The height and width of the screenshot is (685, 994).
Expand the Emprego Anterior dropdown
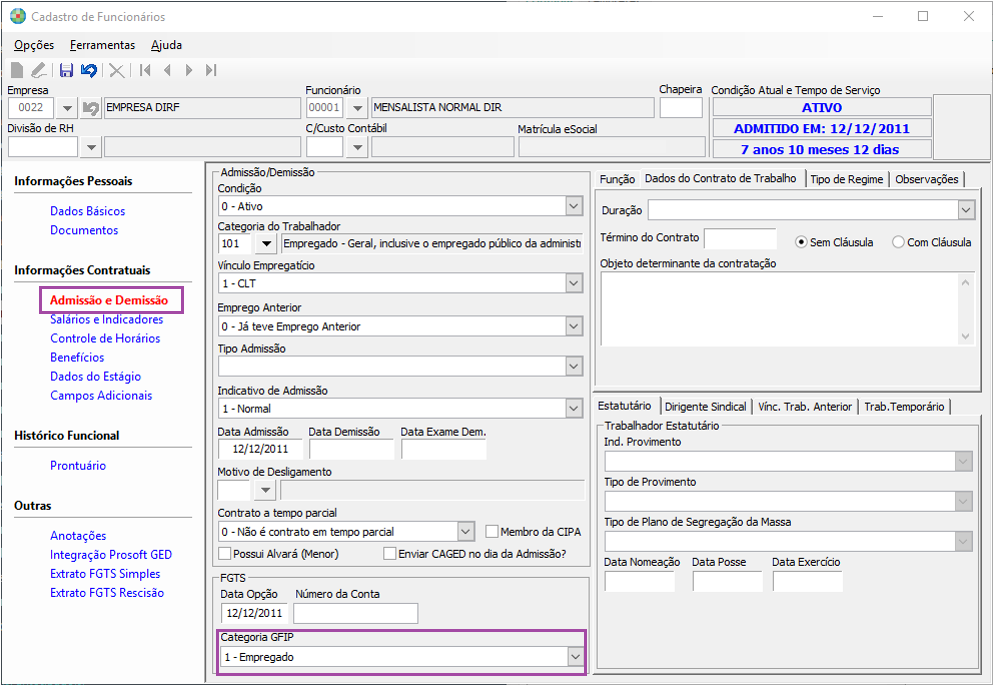click(x=574, y=326)
